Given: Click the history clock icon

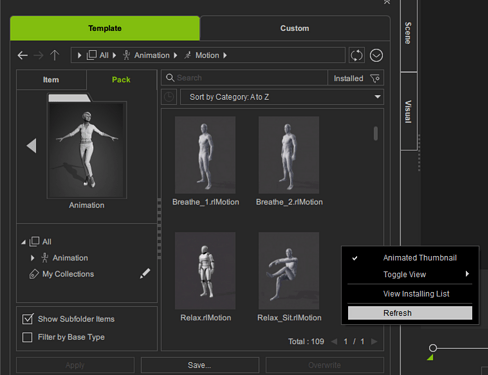Looking at the screenshot, I should [169, 97].
